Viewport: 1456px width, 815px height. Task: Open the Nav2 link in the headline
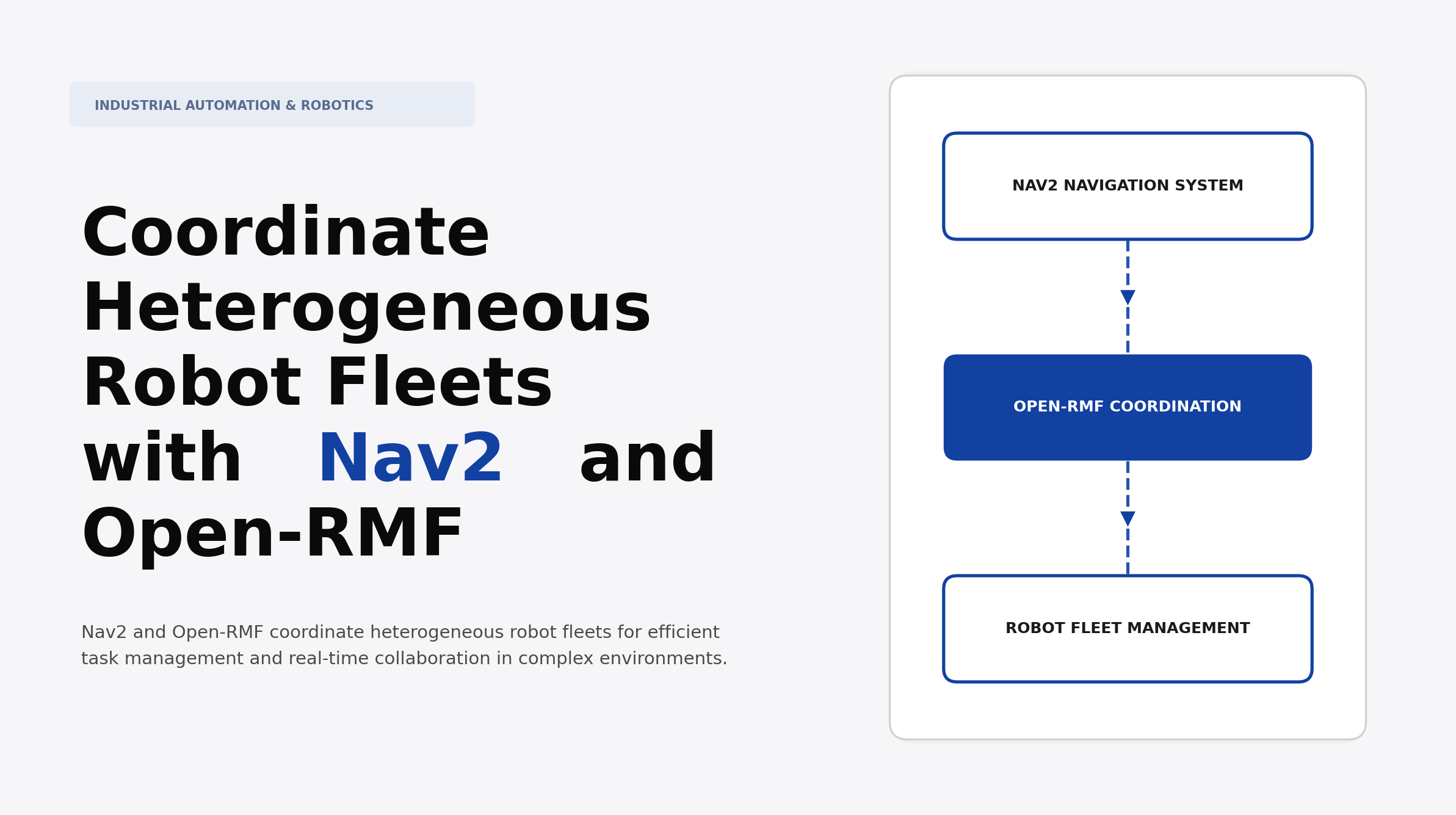[x=413, y=457]
